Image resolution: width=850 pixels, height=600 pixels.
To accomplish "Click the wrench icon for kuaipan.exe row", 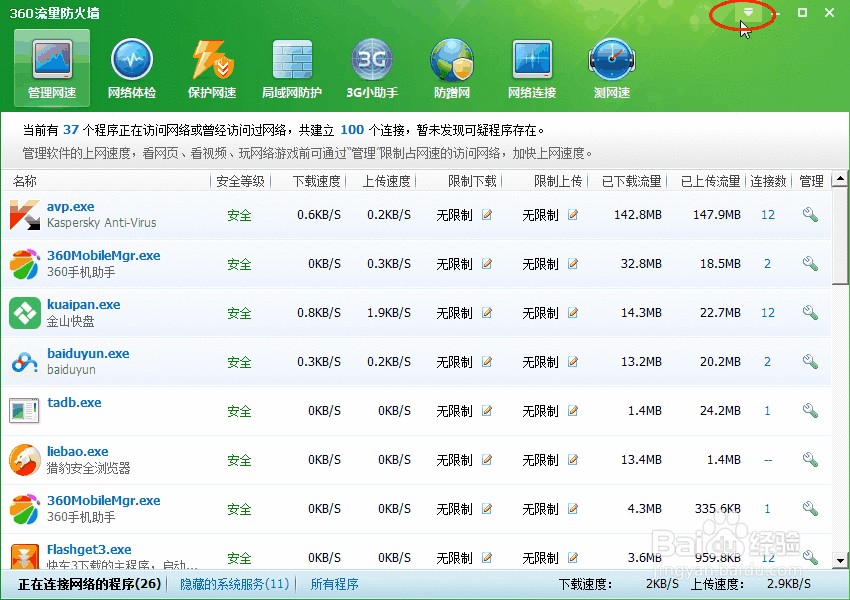I will pos(810,312).
